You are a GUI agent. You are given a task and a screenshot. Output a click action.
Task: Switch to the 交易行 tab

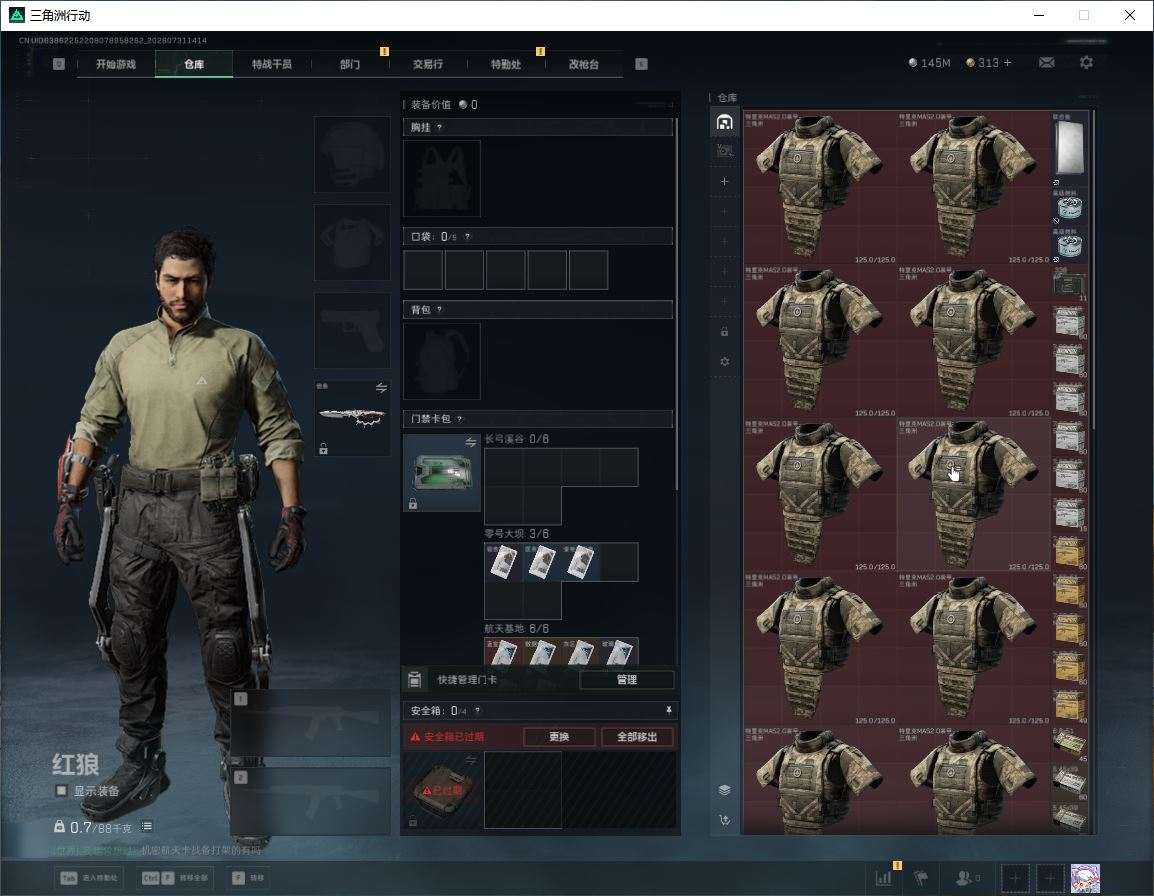point(428,64)
